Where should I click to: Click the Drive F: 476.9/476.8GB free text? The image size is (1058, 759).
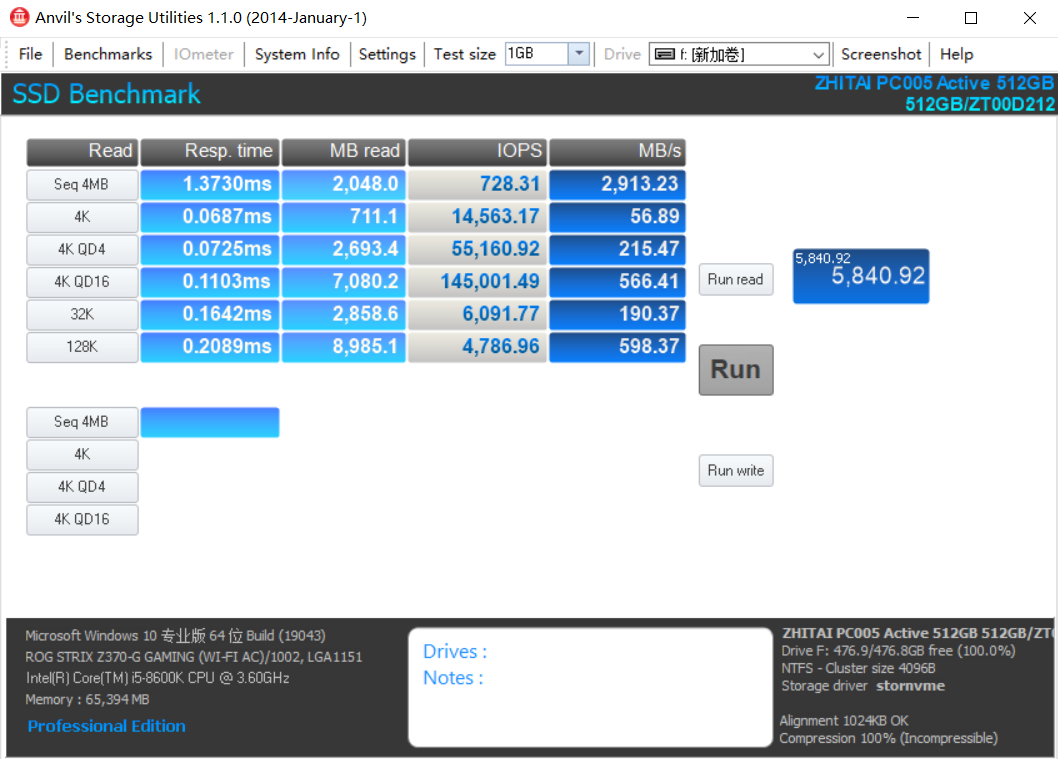pyautogui.click(x=898, y=651)
